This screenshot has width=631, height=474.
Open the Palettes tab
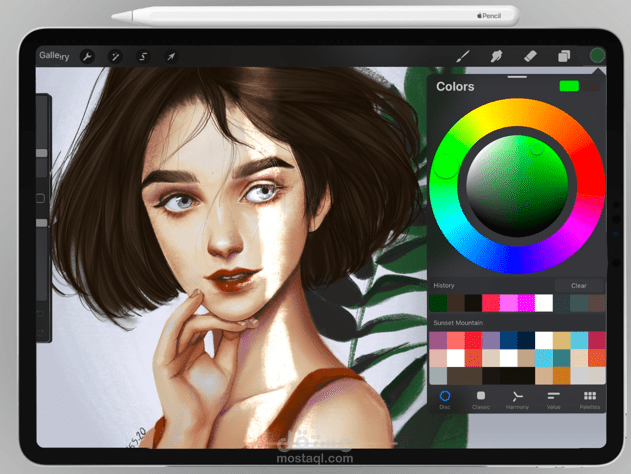tap(590, 400)
